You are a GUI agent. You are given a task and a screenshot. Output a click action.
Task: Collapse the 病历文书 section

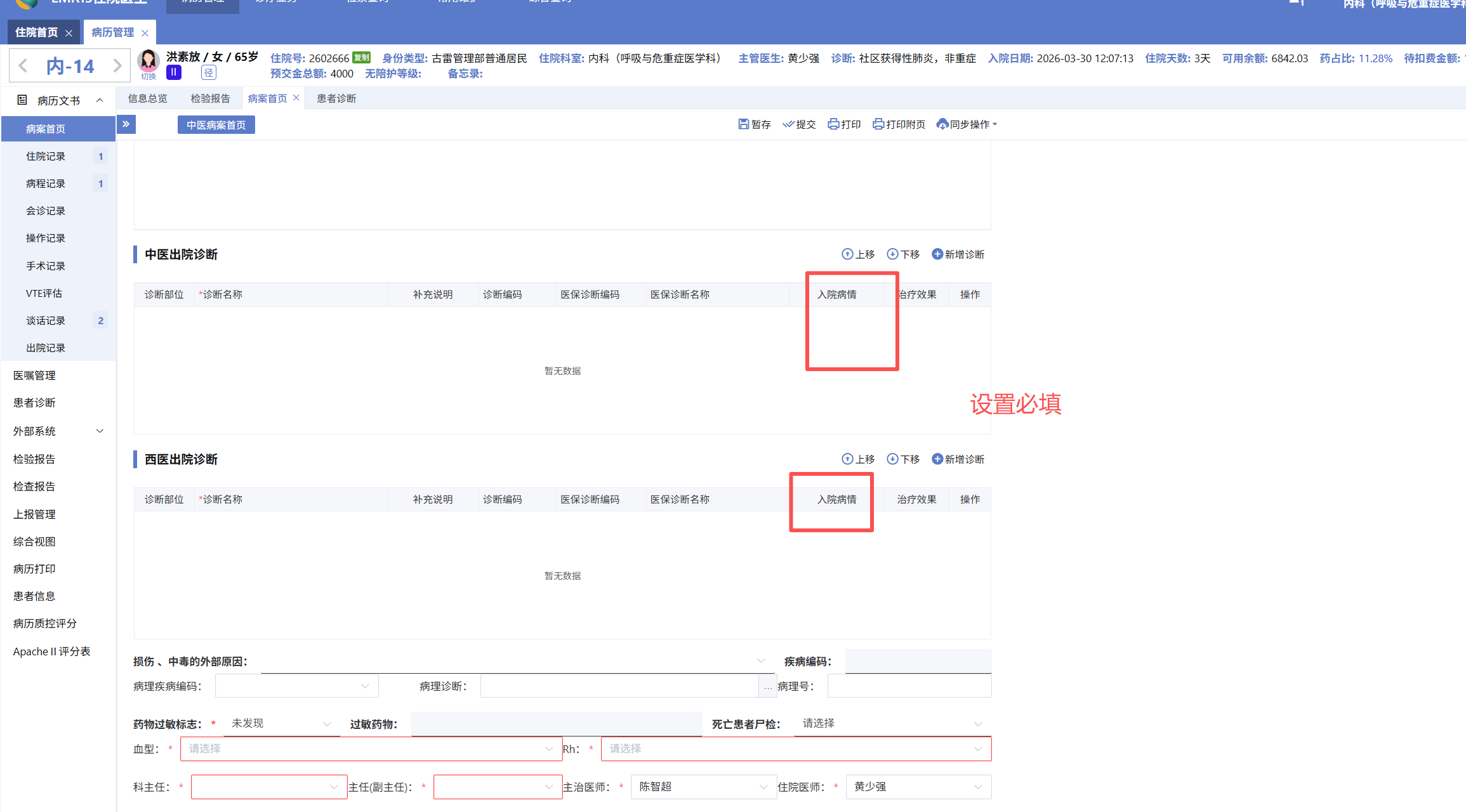[100, 100]
